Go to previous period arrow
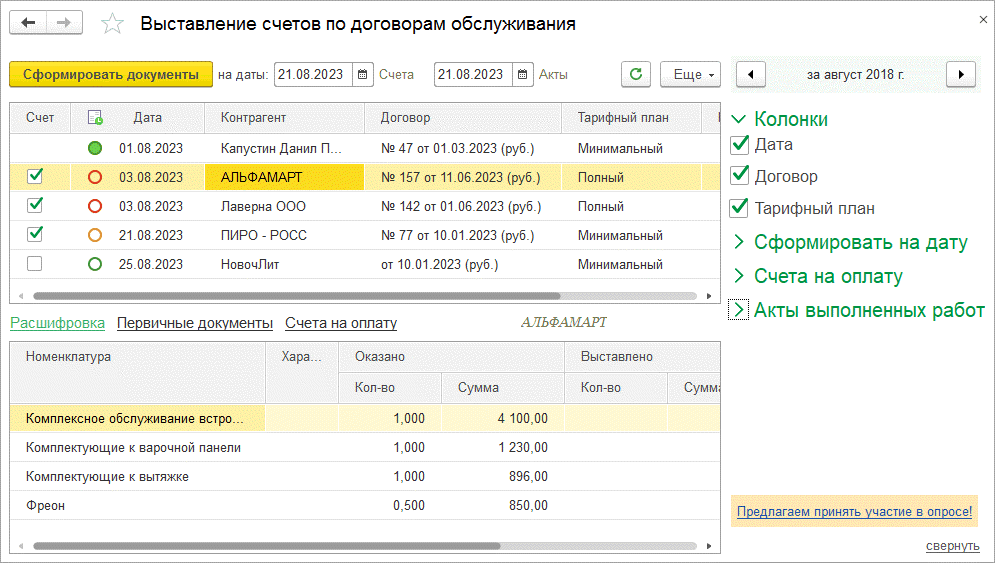 coord(751,74)
